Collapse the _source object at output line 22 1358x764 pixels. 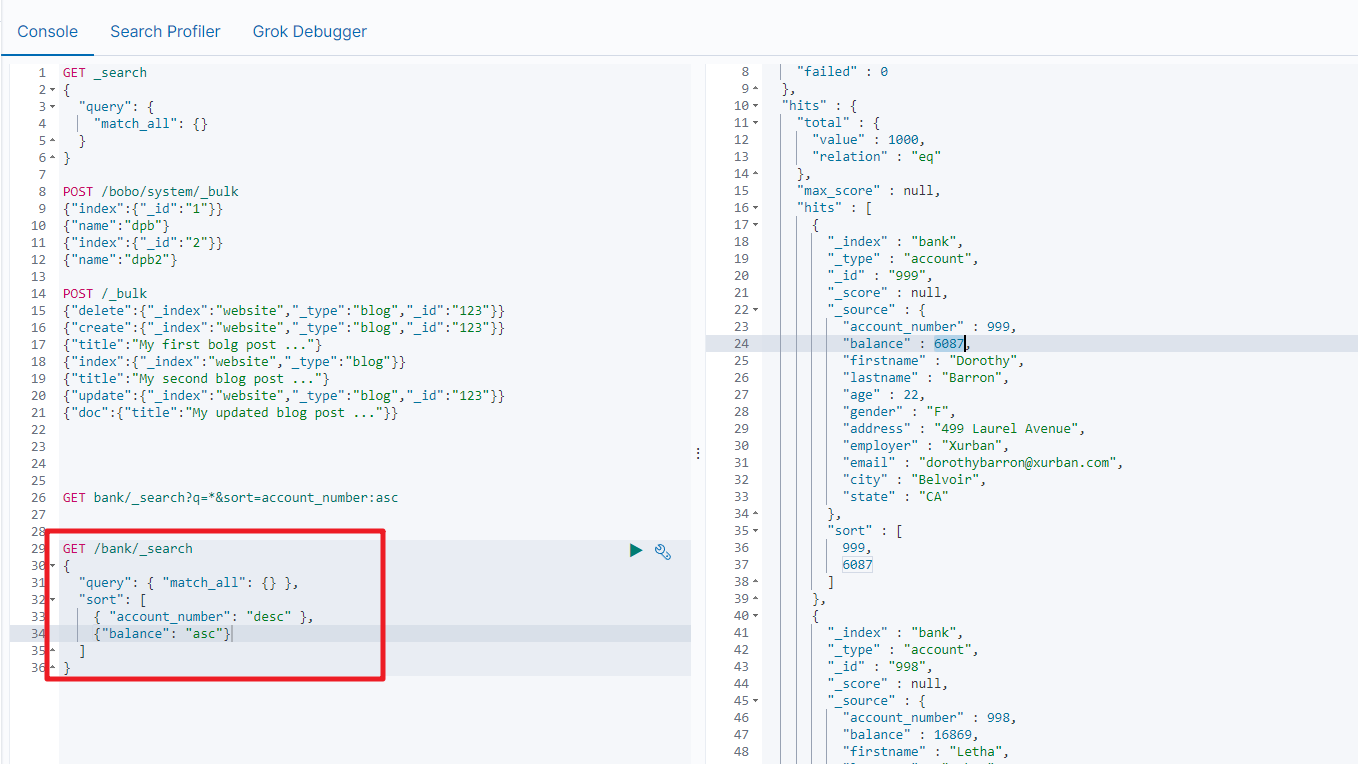pyautogui.click(x=755, y=310)
